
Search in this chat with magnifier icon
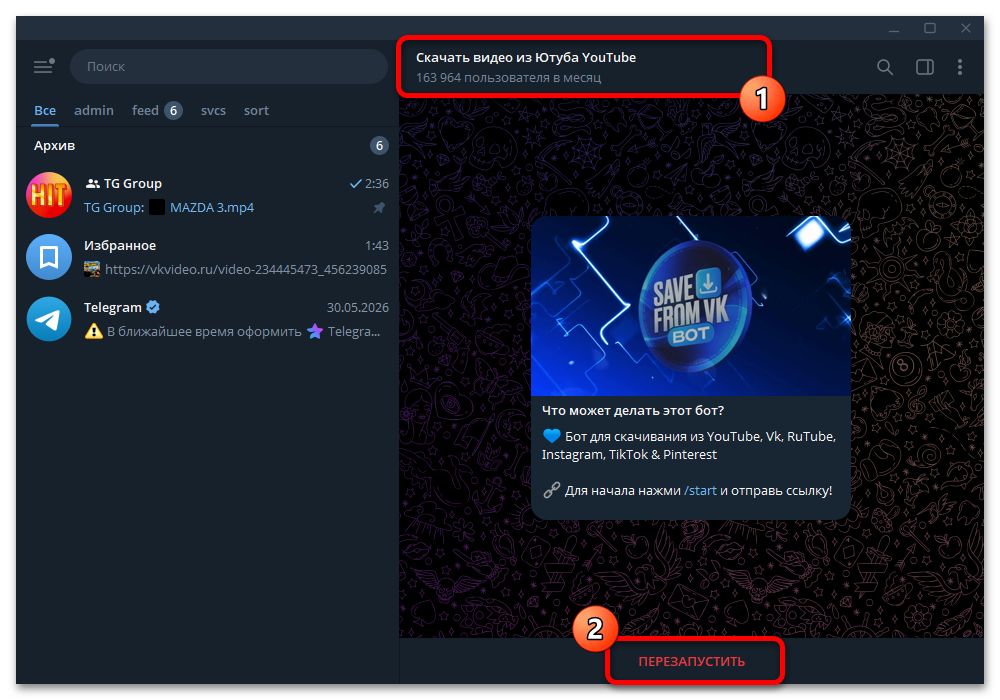[x=885, y=67]
